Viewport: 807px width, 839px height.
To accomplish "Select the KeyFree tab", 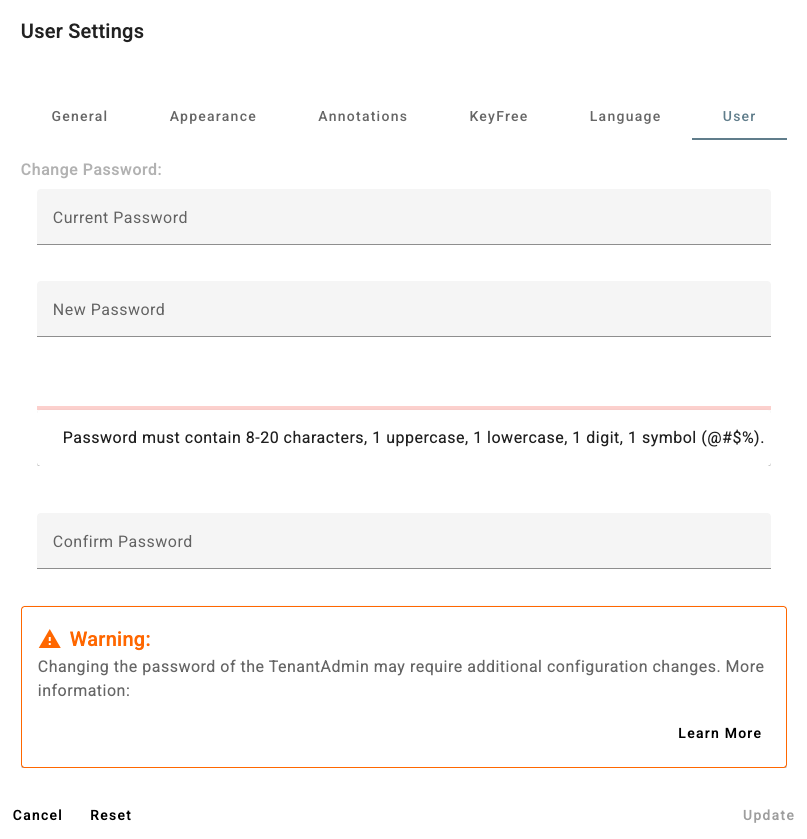I will pos(498,116).
